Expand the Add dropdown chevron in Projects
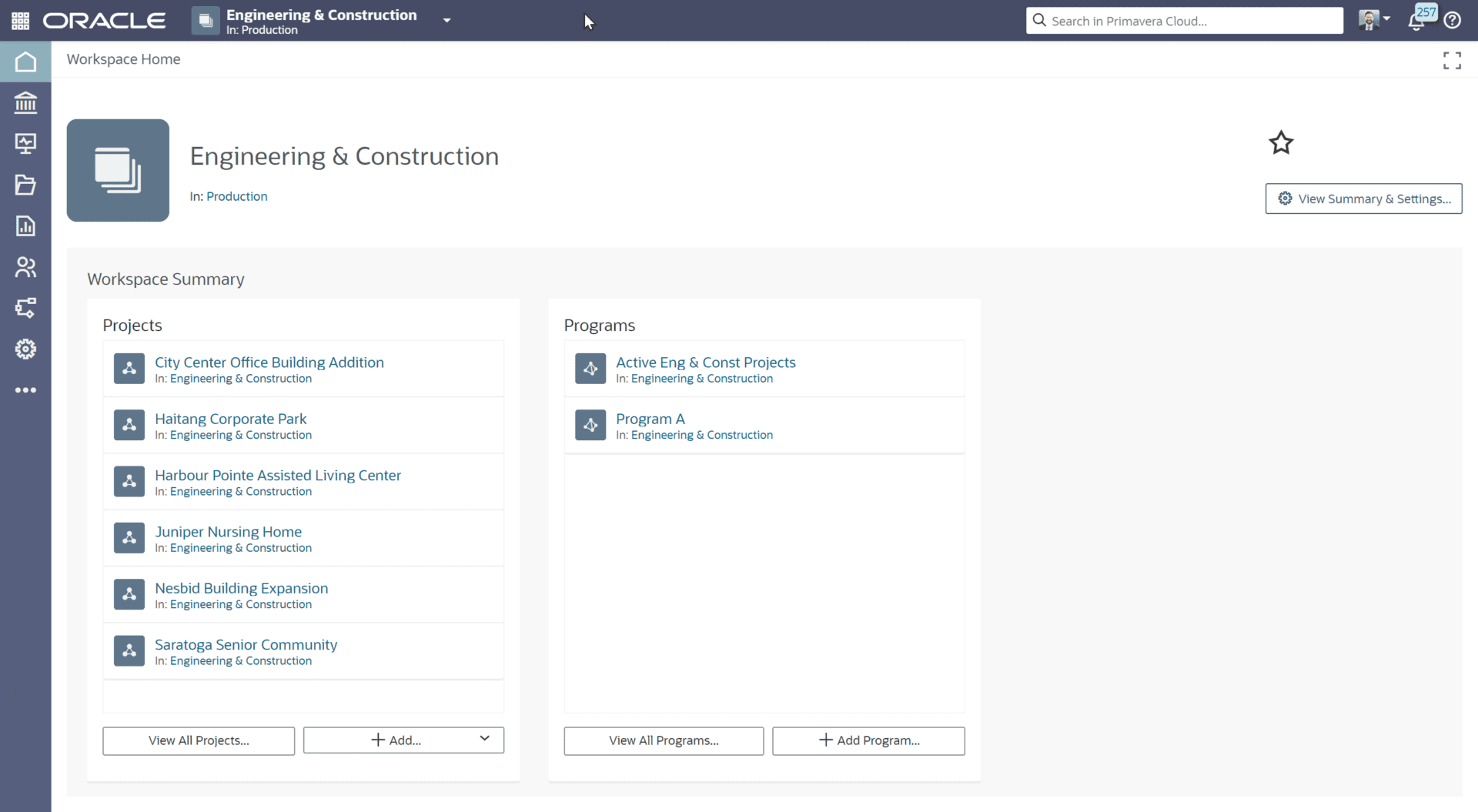Image resolution: width=1478 pixels, height=812 pixels. pos(484,739)
